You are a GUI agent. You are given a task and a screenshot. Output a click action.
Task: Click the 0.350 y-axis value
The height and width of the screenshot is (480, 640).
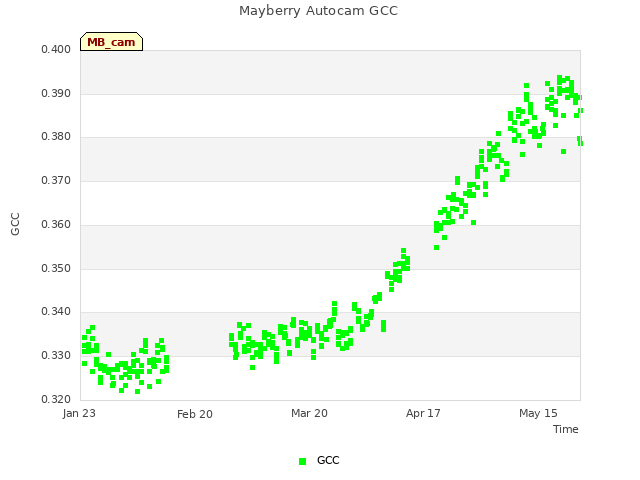[x=56, y=269]
